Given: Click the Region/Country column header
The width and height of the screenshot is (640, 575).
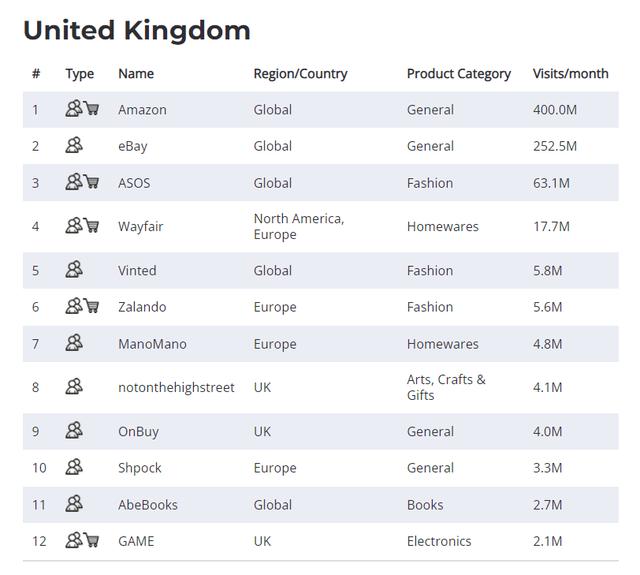Looking at the screenshot, I should 300,74.
